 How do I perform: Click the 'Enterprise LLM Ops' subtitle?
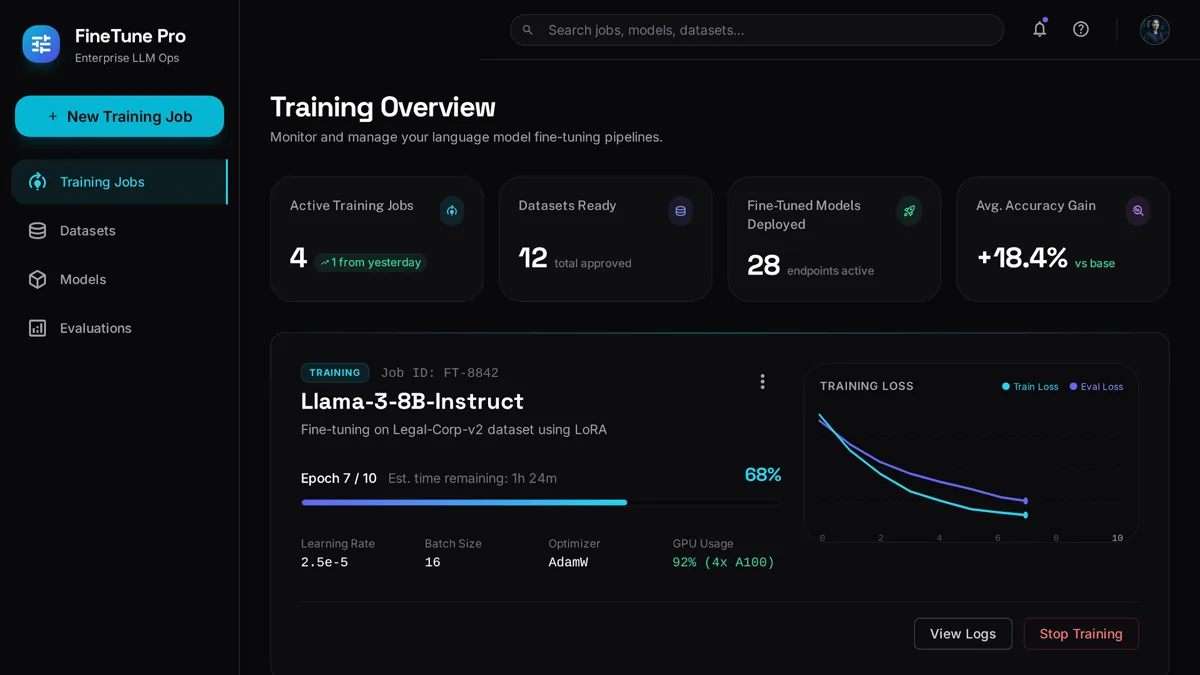point(127,58)
